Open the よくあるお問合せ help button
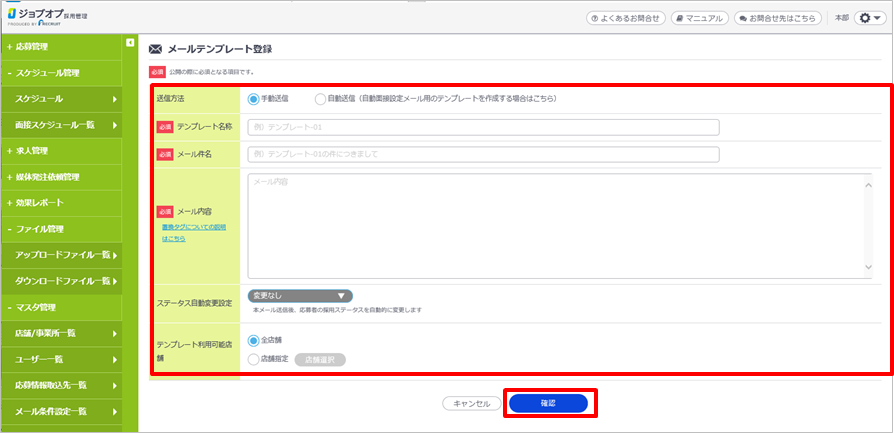 point(625,18)
